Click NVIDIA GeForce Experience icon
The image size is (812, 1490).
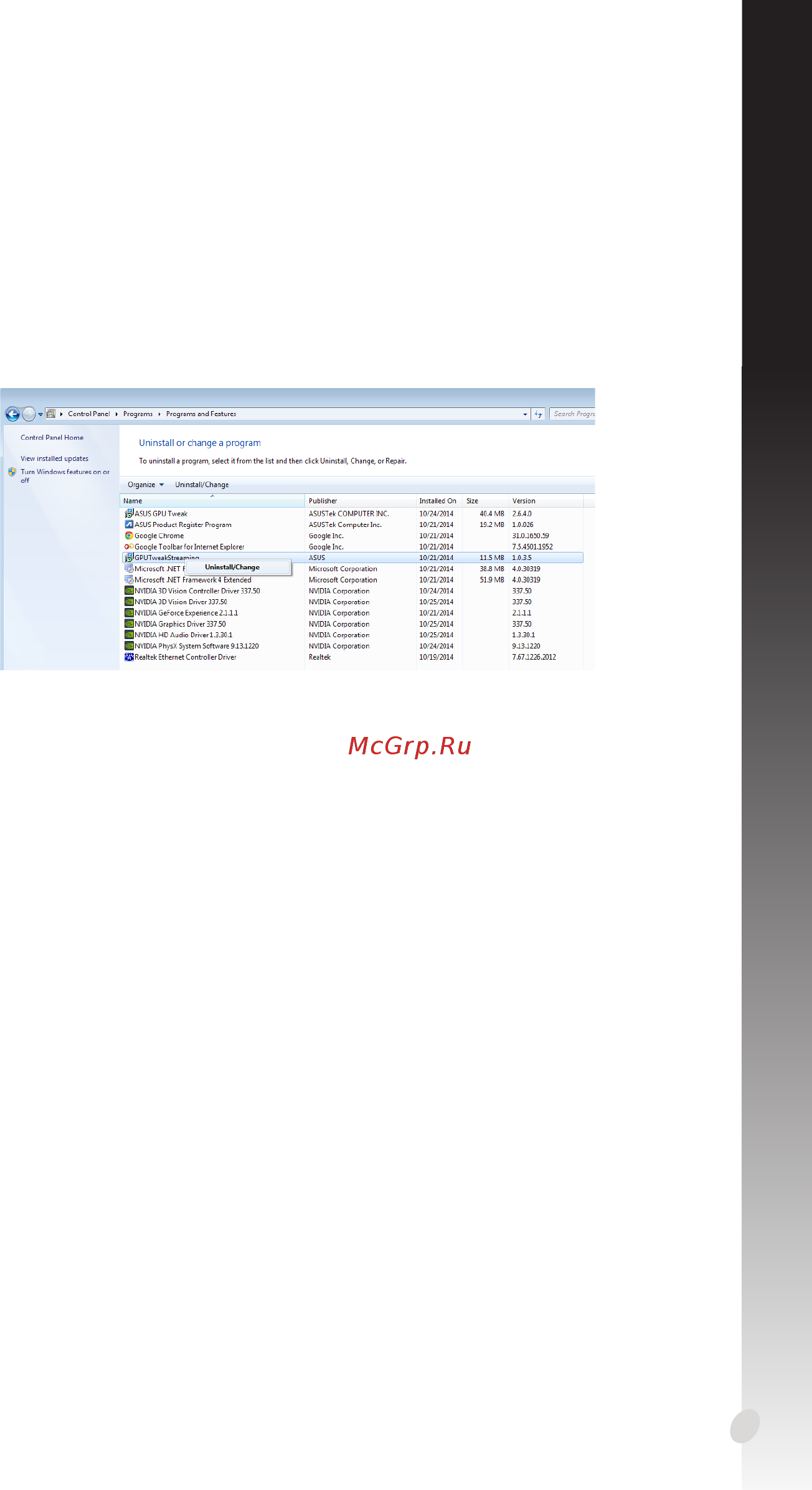129,613
